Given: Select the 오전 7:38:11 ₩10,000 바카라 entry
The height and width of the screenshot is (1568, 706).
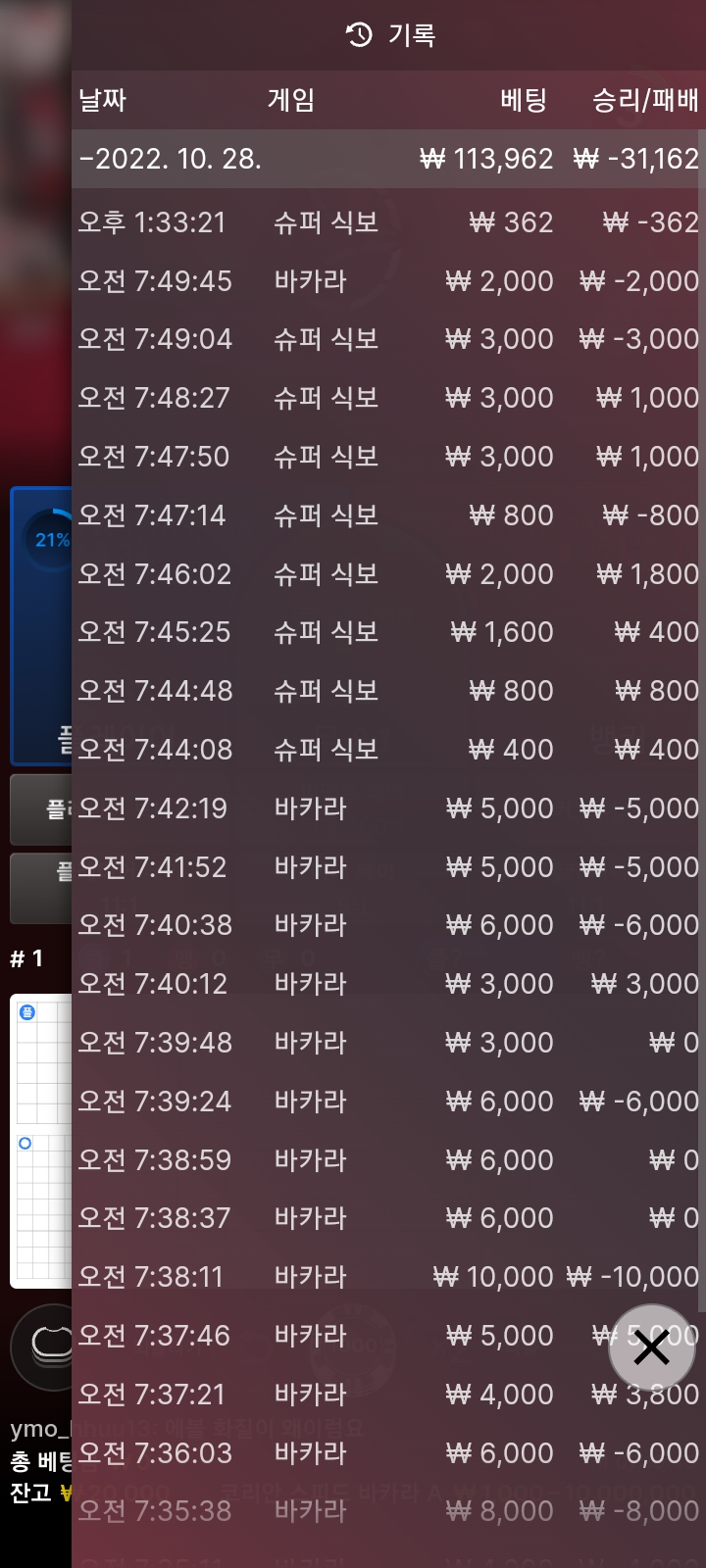Looking at the screenshot, I should click(x=388, y=1277).
